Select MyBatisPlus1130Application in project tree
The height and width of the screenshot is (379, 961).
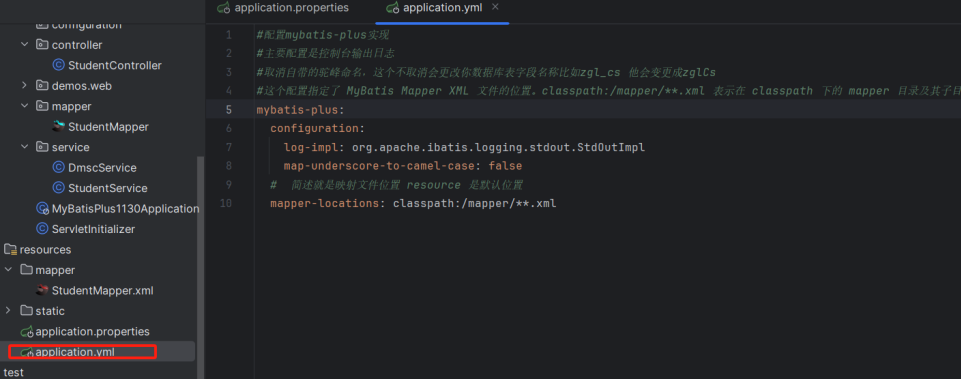pyautogui.click(x=126, y=209)
